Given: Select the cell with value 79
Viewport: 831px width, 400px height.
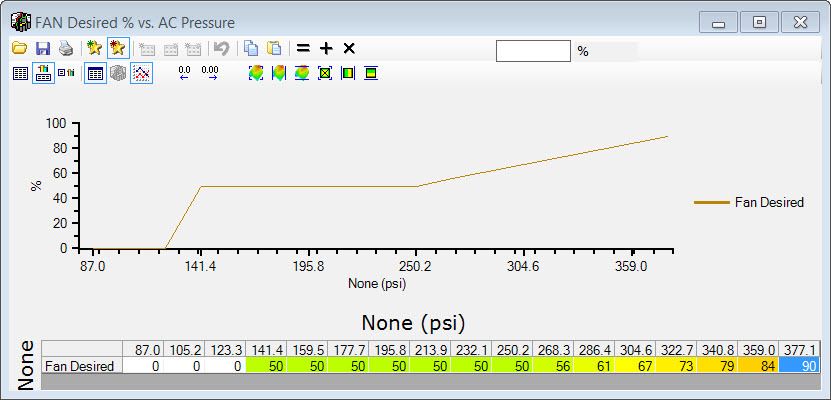Looking at the screenshot, I should pyautogui.click(x=718, y=366).
